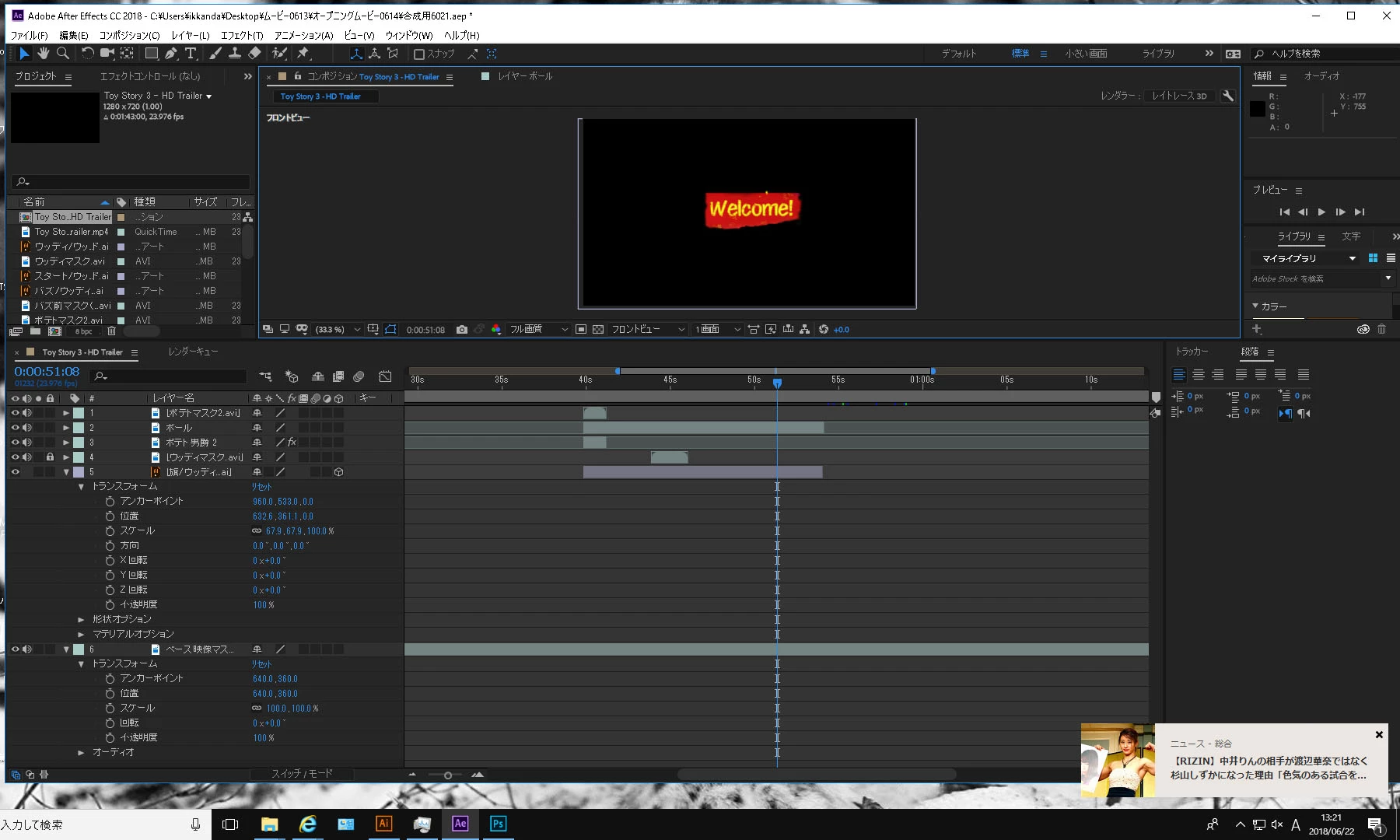Toggle stopwatch for layer 5 スケール
1400x840 pixels.
pos(110,531)
